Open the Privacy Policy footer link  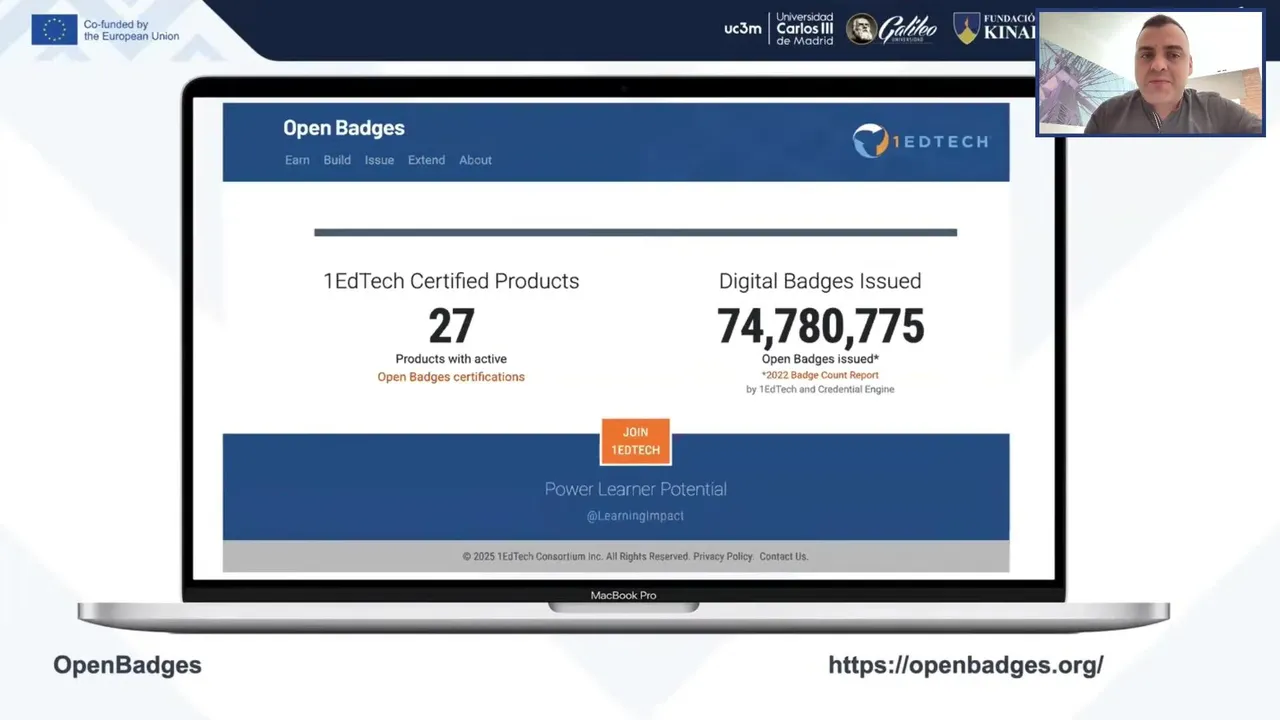pyautogui.click(x=723, y=556)
